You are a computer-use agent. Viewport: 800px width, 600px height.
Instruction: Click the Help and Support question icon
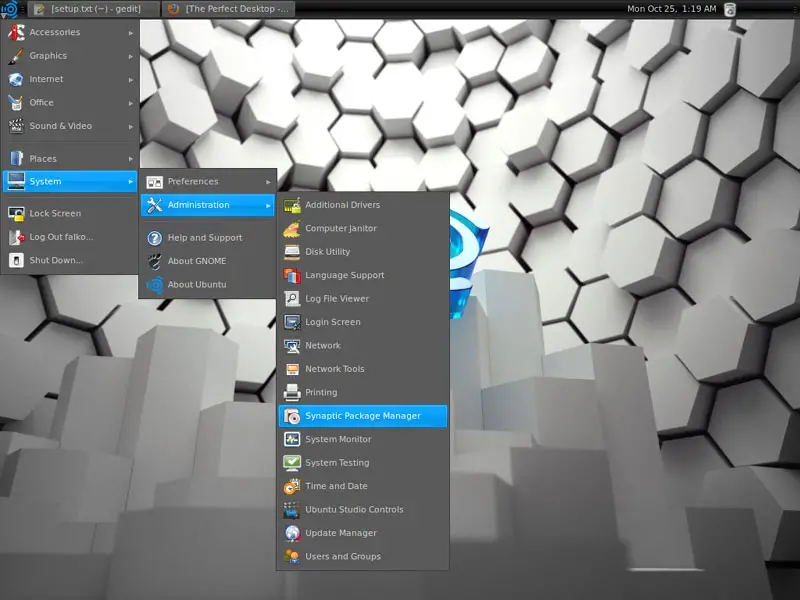click(154, 238)
